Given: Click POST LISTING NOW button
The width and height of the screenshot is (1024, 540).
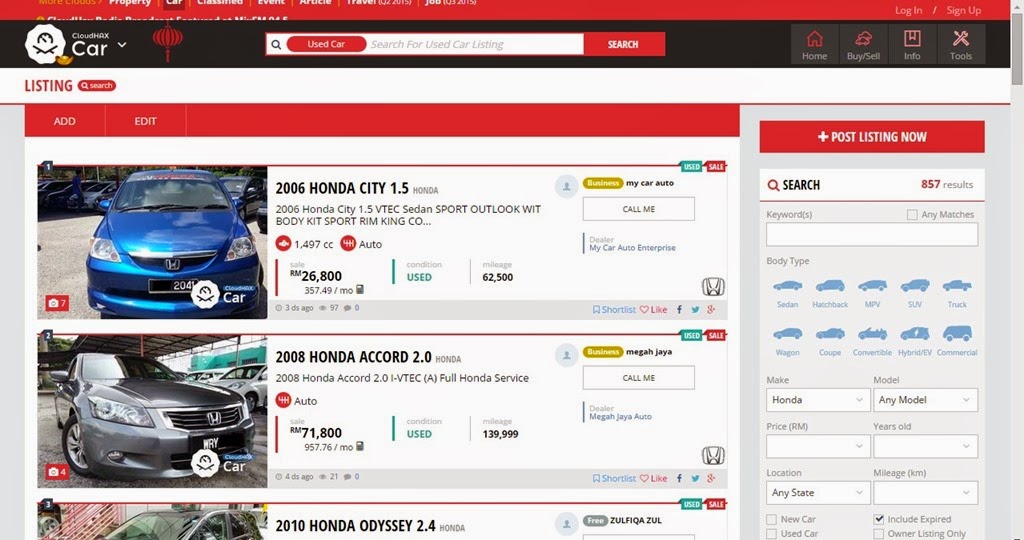Looking at the screenshot, I should (x=872, y=137).
